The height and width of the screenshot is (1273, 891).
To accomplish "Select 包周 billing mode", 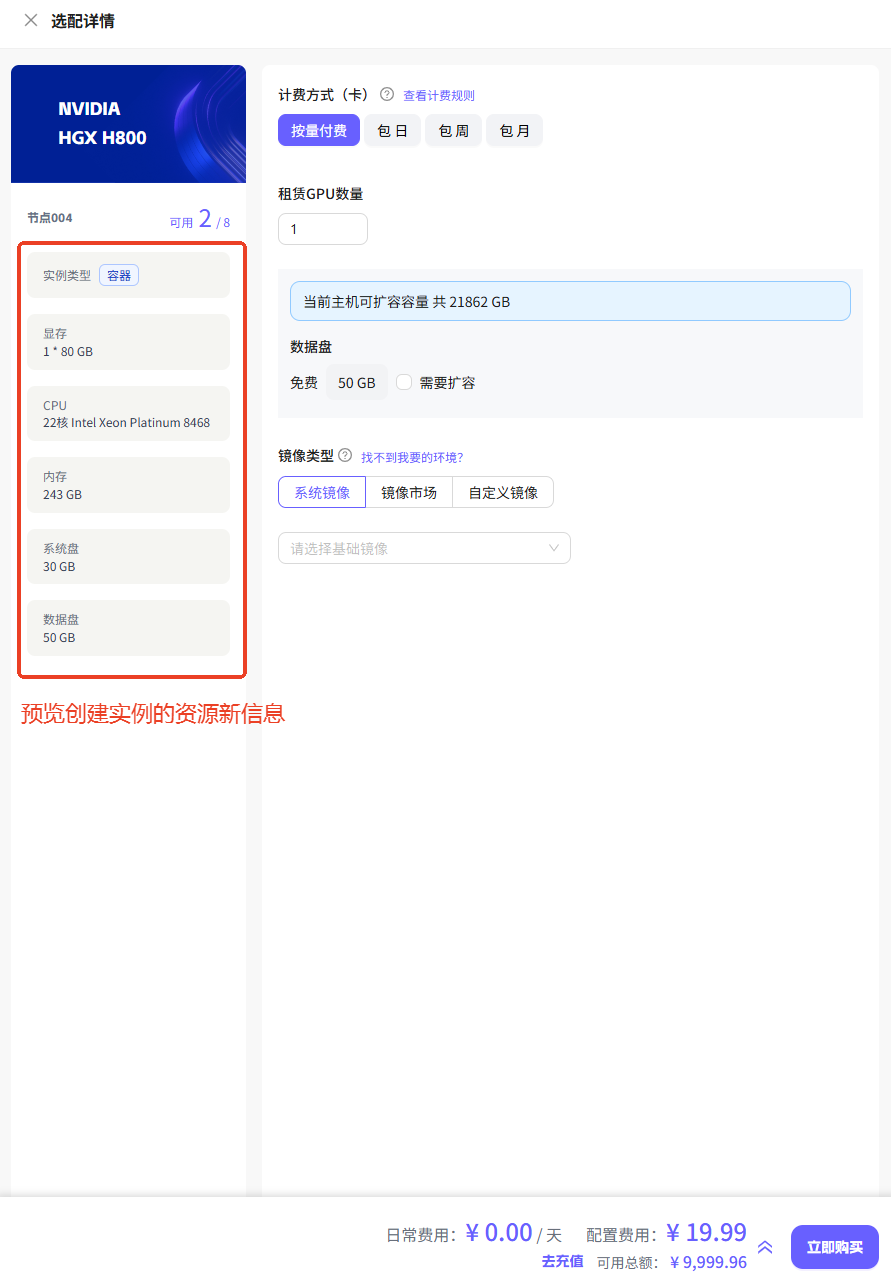I will 453,130.
